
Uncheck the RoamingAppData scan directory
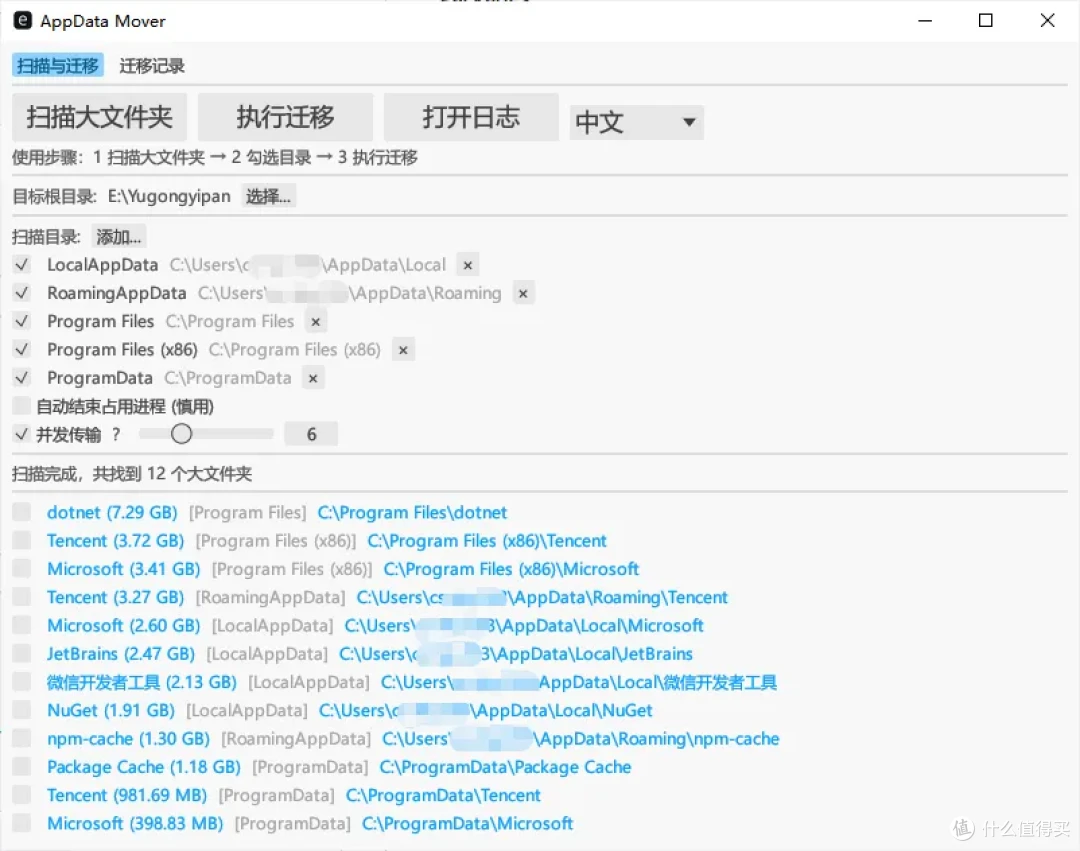pos(22,293)
